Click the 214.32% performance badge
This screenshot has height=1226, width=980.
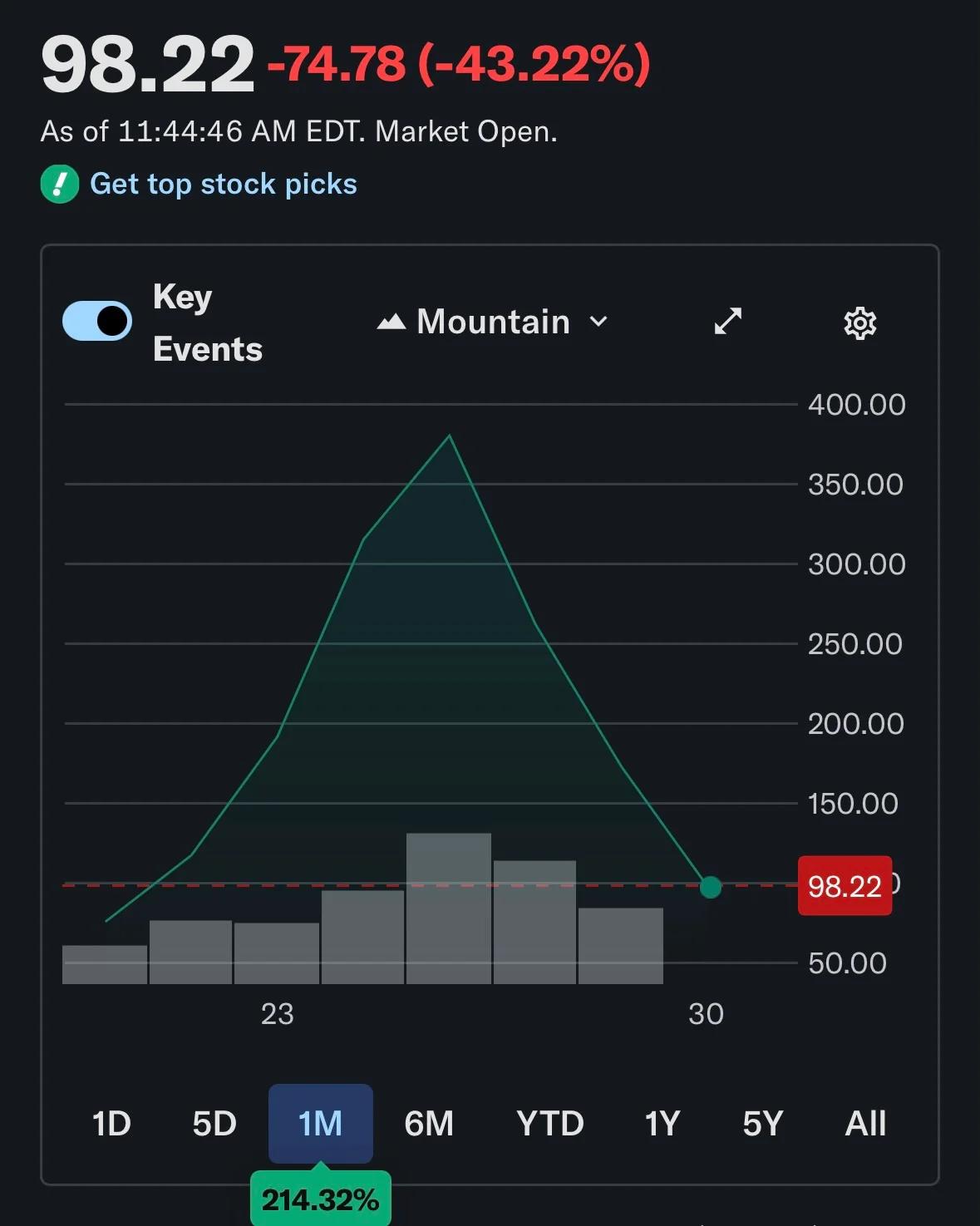(x=320, y=1199)
